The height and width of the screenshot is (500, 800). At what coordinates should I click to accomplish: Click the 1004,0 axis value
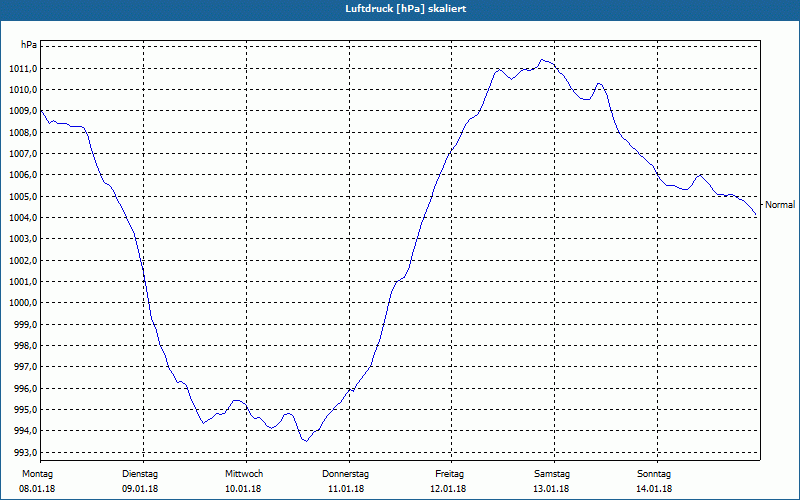pos(23,218)
